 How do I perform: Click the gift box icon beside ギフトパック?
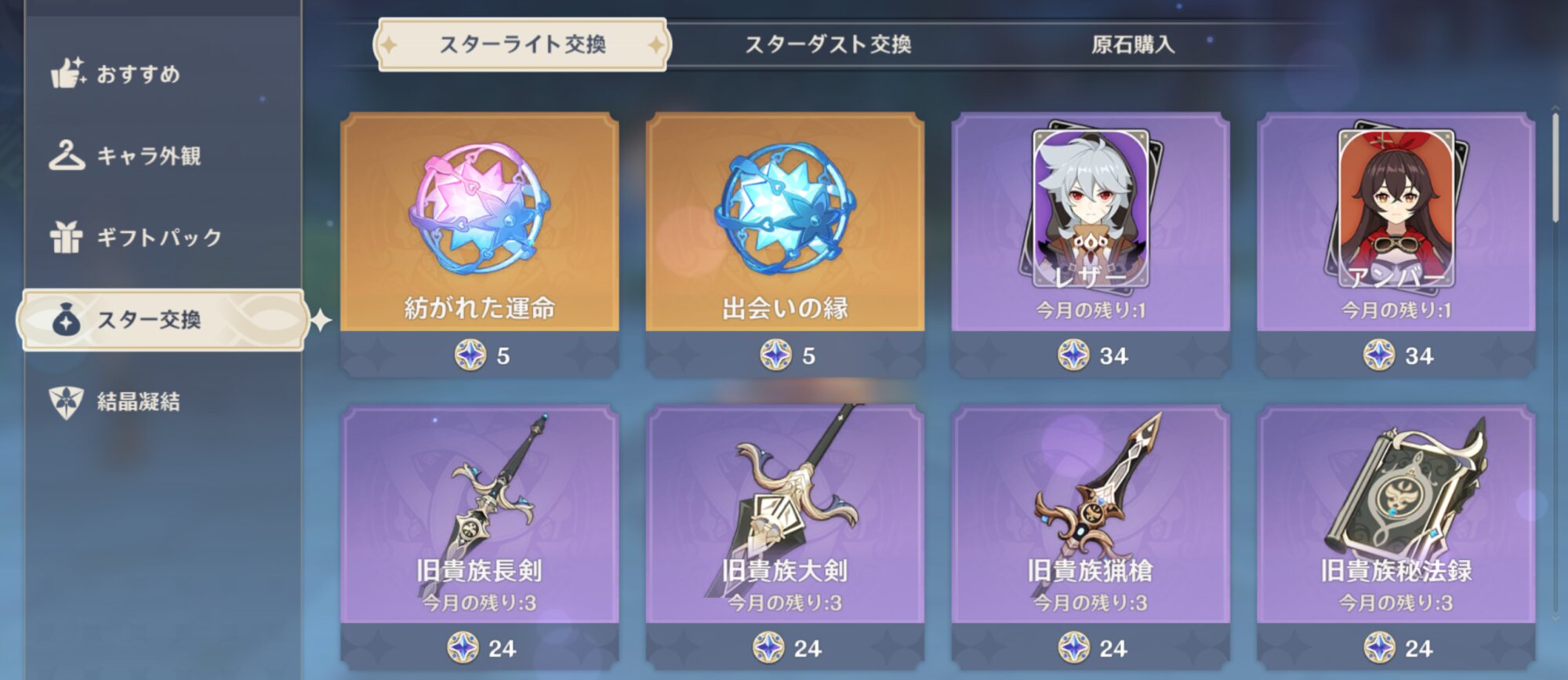point(67,237)
